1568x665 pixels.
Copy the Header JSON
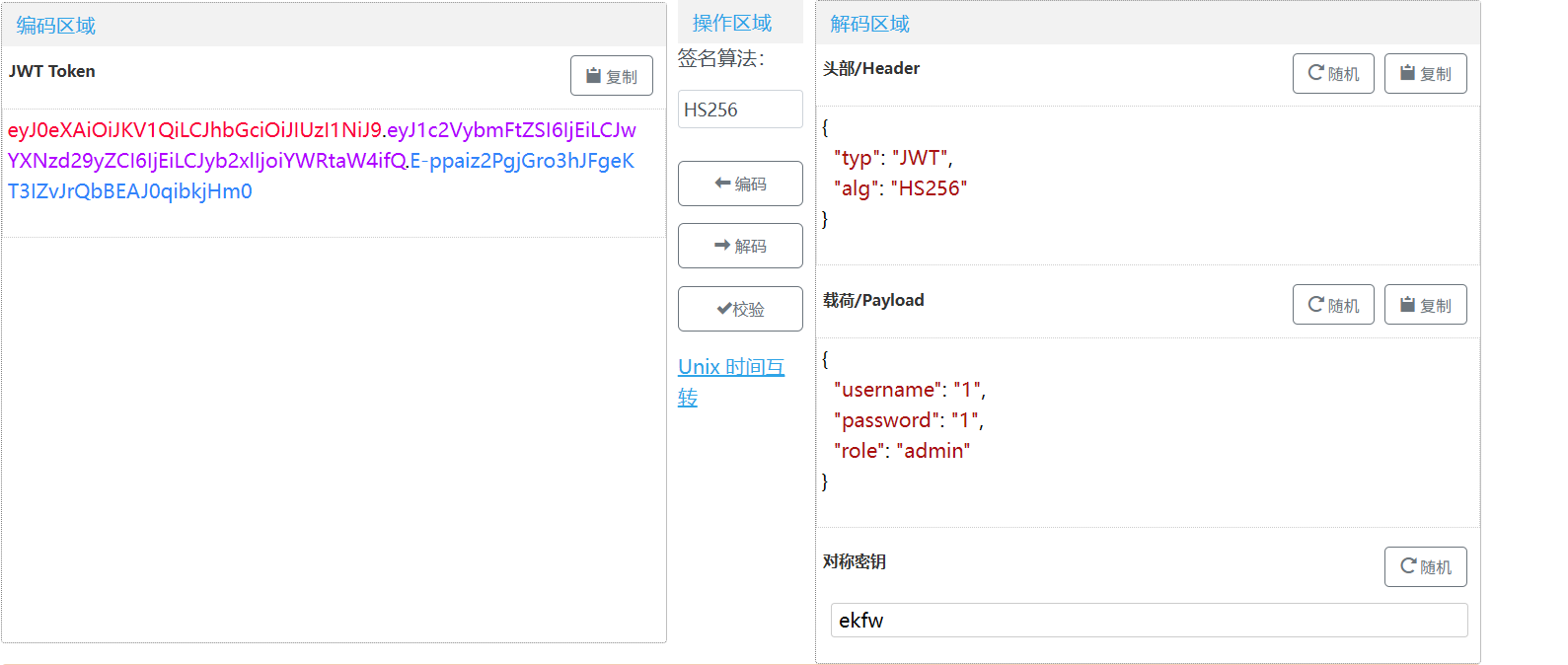(x=1425, y=74)
